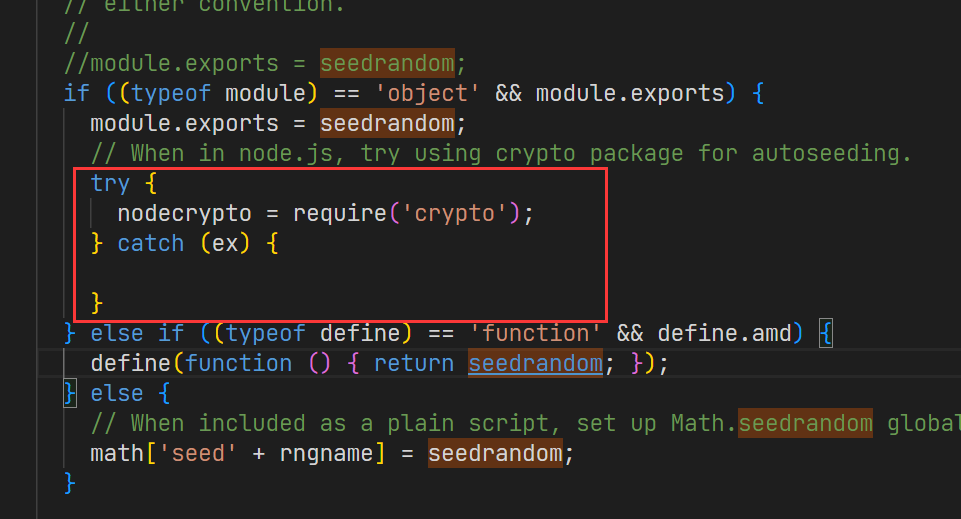This screenshot has width=961, height=519.
Task: Click the catch keyword
Action: coord(150,243)
